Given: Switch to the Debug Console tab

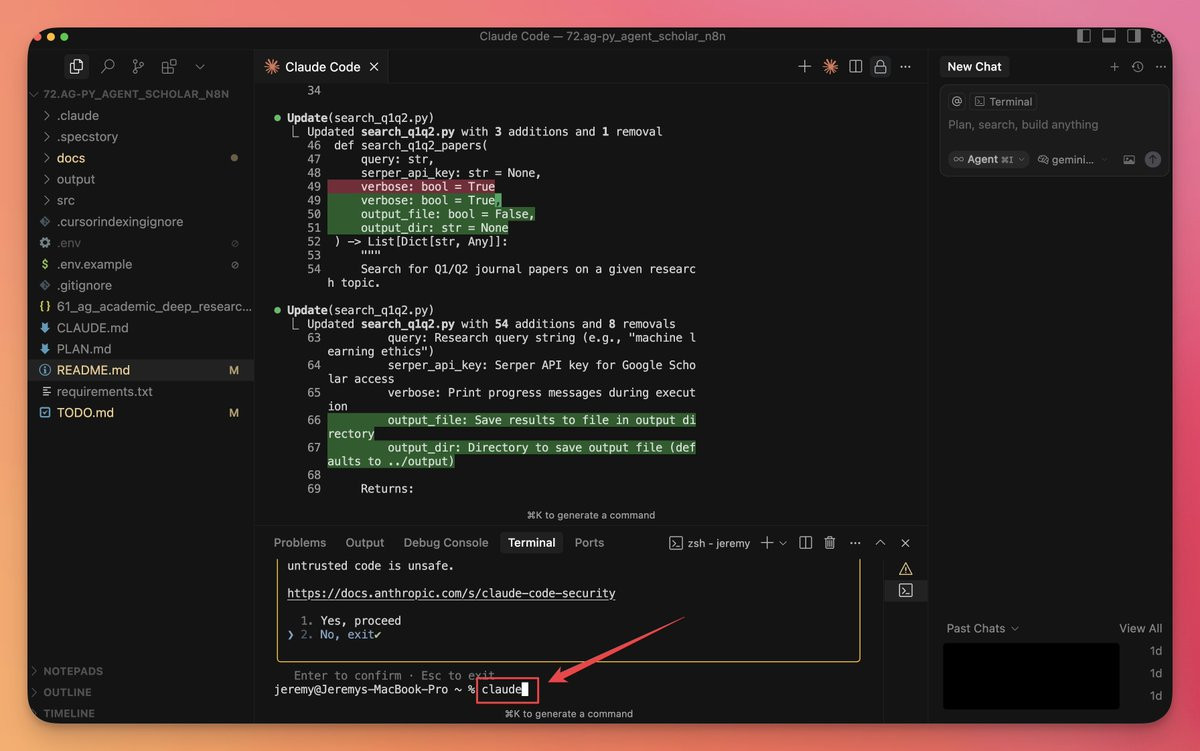Looking at the screenshot, I should (x=446, y=543).
